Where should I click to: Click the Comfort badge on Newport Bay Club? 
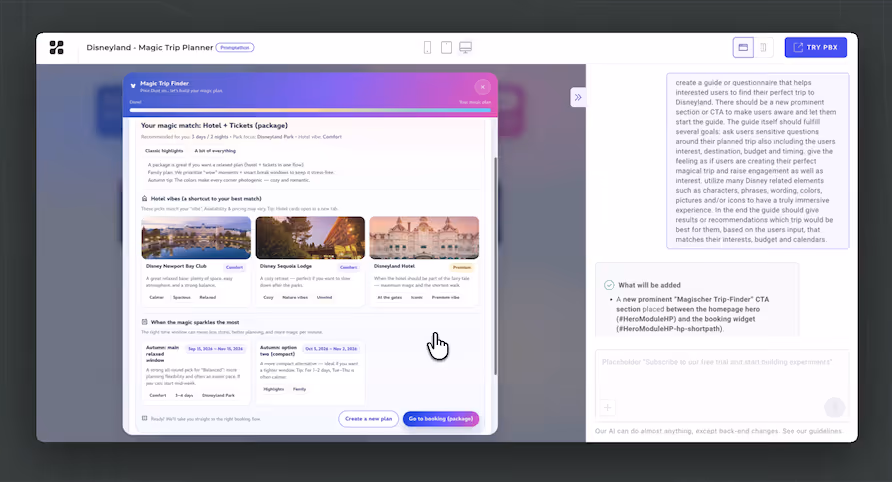pyautogui.click(x=234, y=267)
